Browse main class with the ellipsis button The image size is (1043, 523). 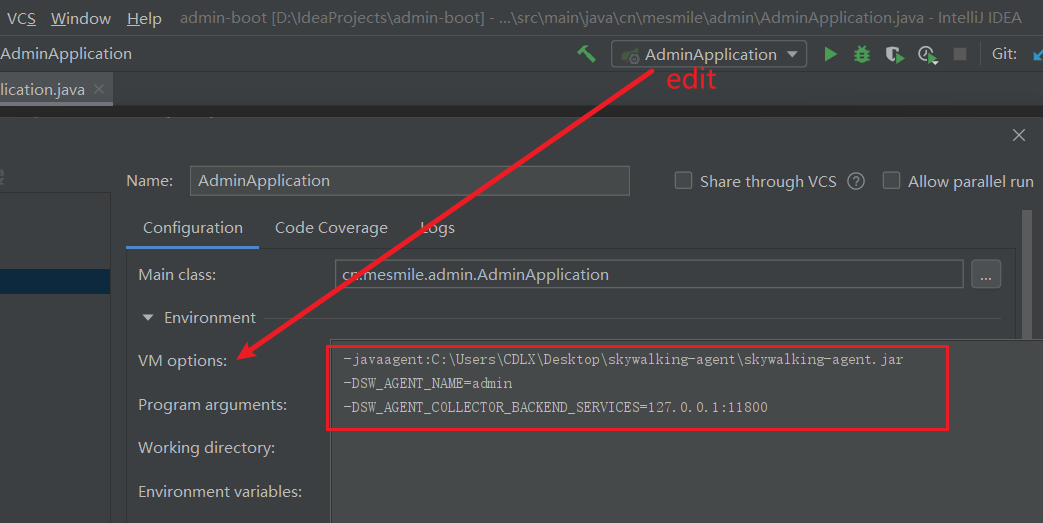point(985,274)
